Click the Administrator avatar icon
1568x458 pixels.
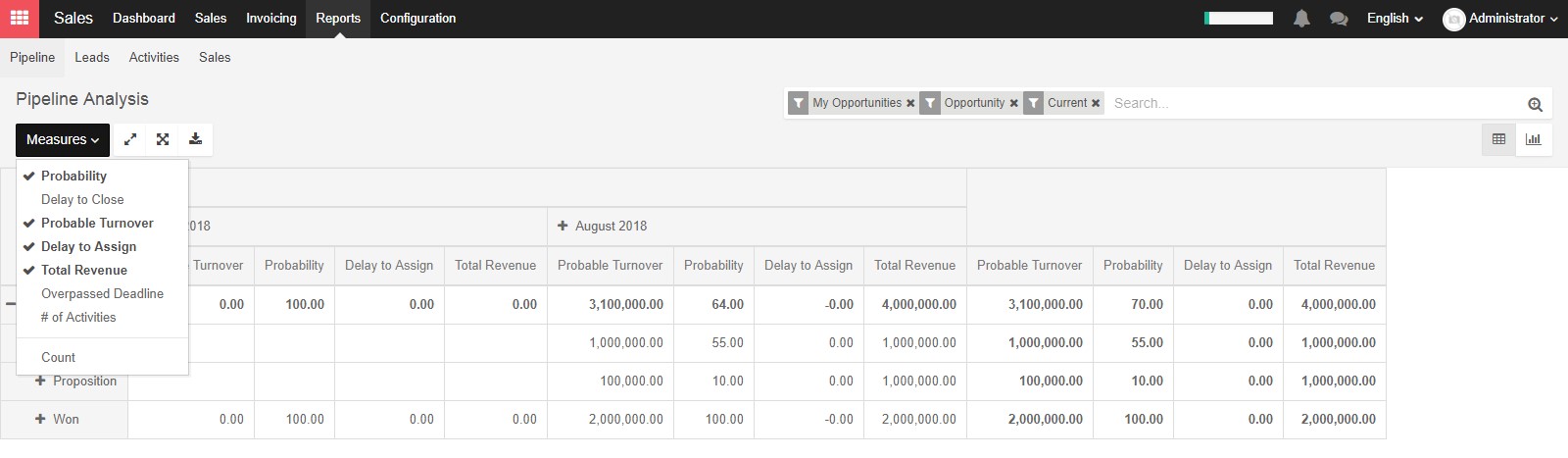click(x=1454, y=19)
